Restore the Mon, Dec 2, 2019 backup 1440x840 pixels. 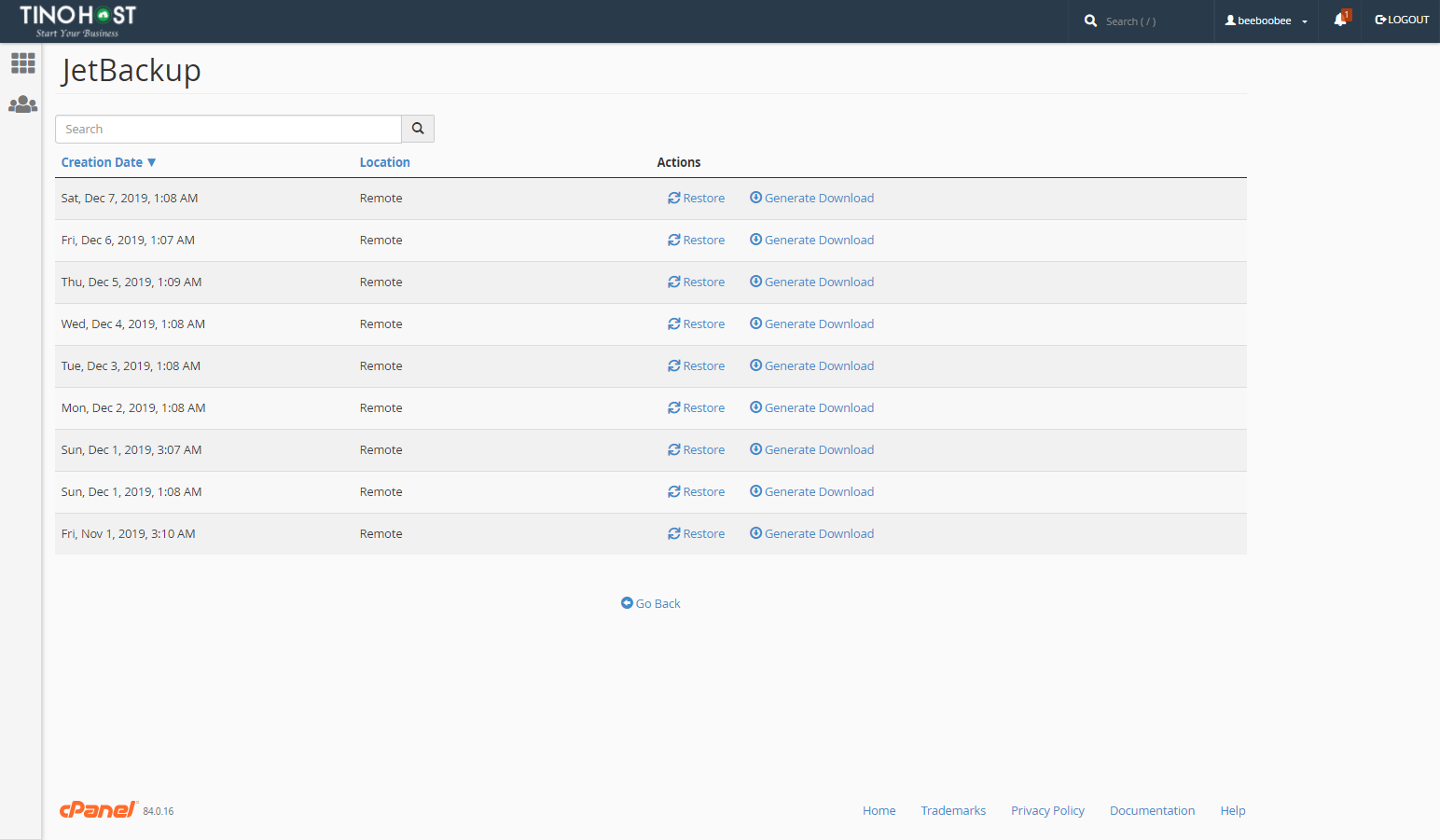point(696,407)
